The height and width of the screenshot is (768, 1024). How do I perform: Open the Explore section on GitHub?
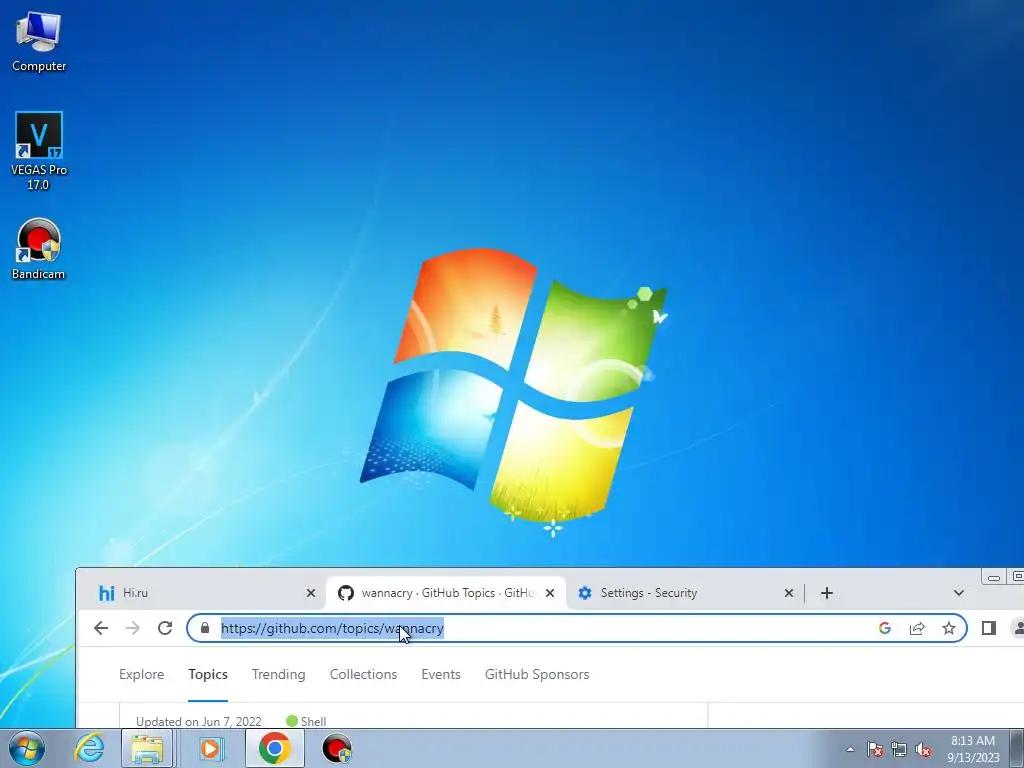tap(142, 675)
